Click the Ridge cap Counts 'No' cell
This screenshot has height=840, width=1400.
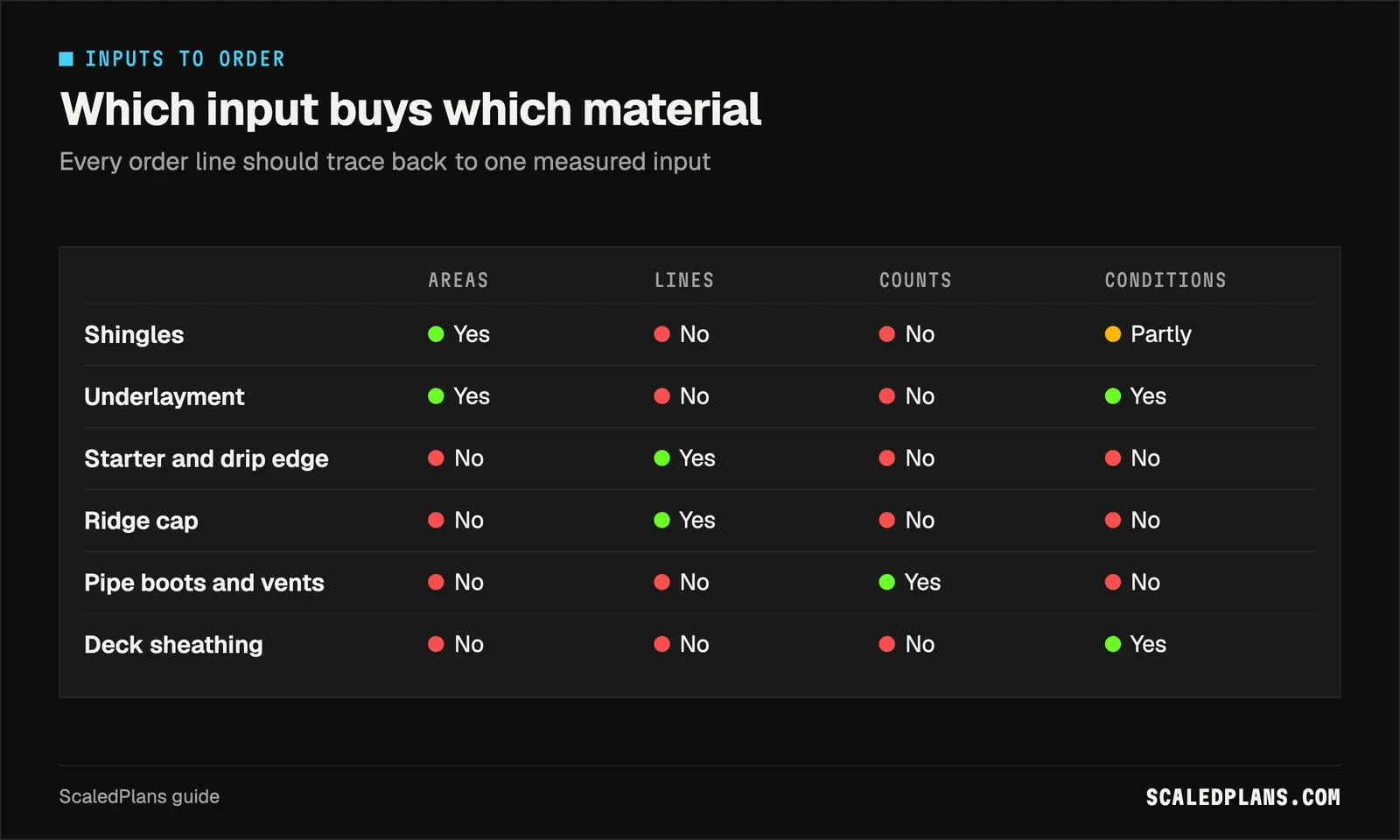(906, 521)
